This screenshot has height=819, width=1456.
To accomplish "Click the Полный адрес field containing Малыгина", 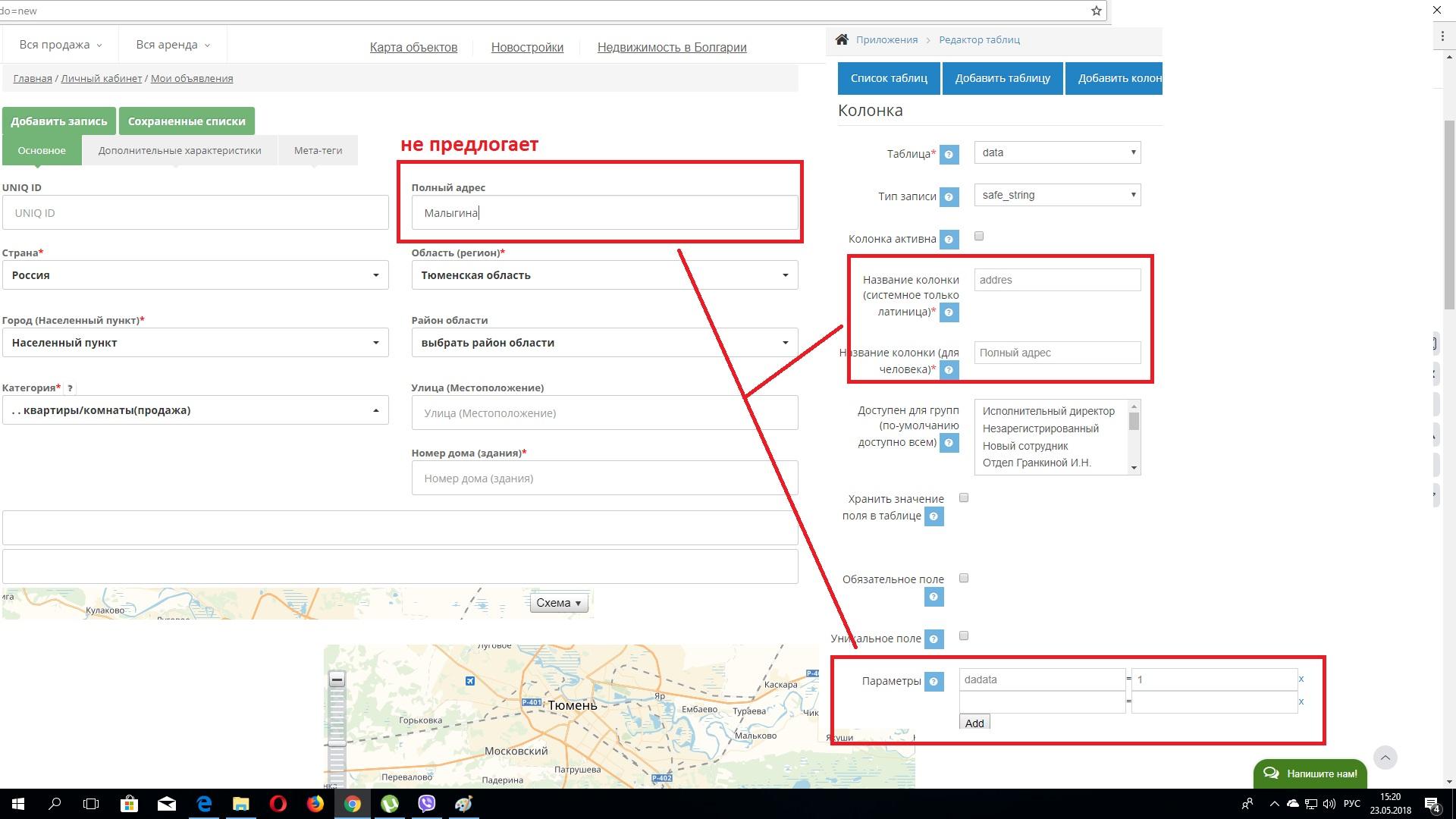I will coord(604,213).
